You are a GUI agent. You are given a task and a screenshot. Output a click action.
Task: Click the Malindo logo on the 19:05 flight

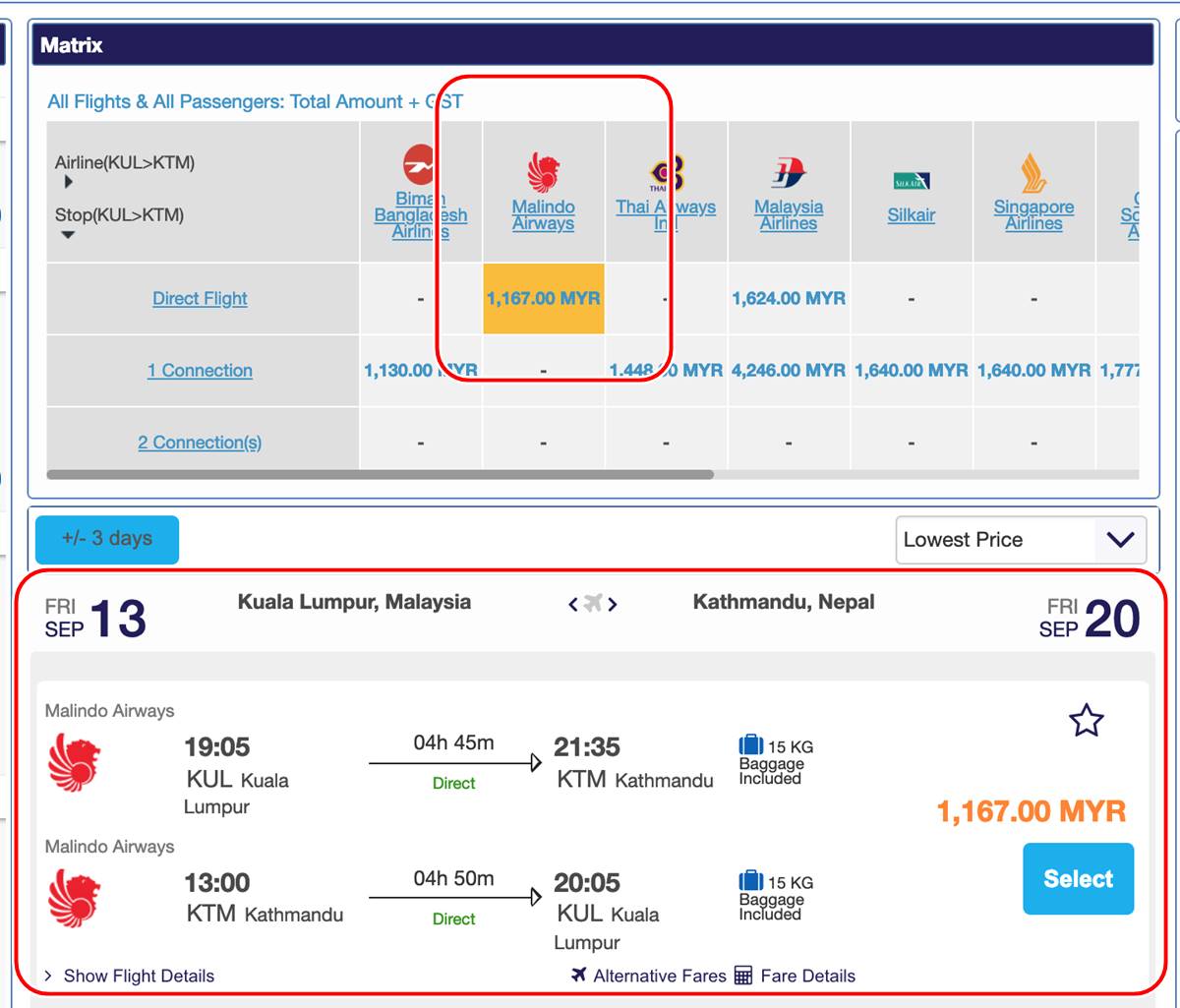74,761
